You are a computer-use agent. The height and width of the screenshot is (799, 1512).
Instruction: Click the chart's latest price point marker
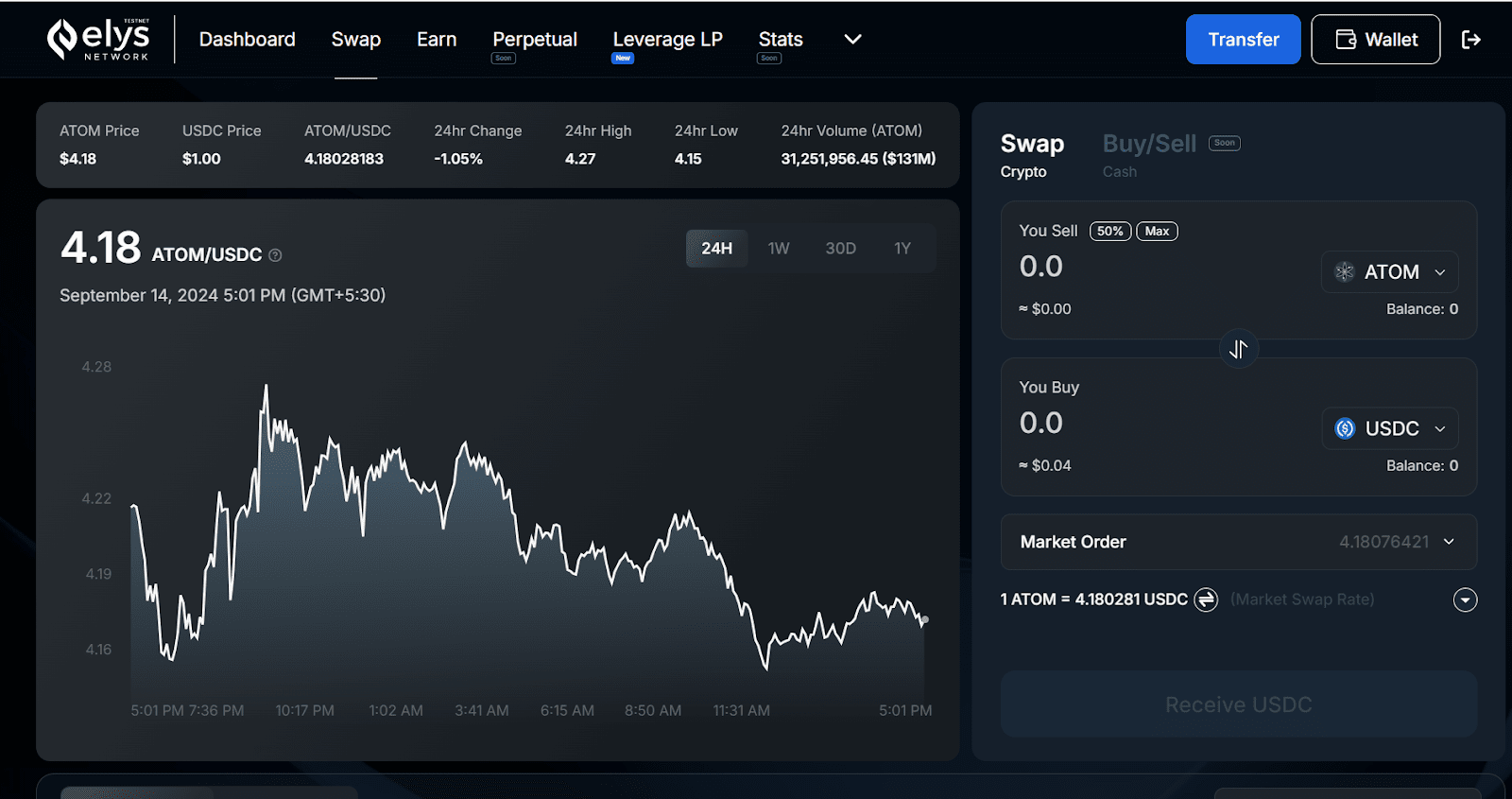(924, 620)
